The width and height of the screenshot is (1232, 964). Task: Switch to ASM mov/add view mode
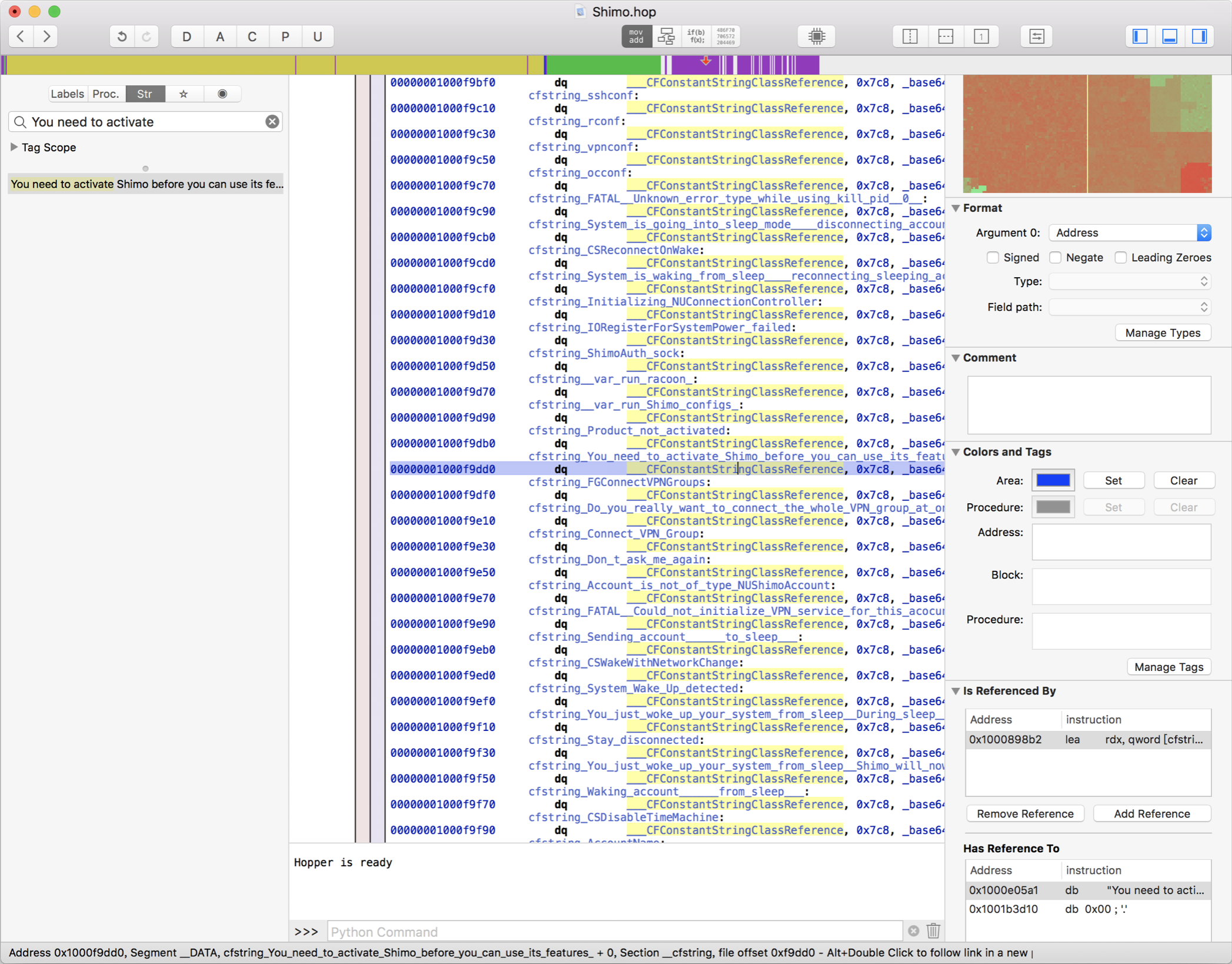pos(636,36)
